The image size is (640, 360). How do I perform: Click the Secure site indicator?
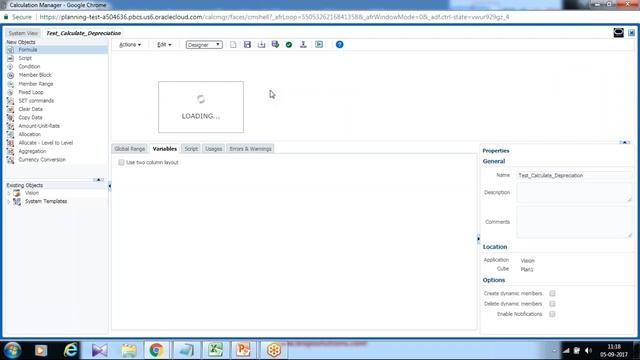[x=18, y=17]
